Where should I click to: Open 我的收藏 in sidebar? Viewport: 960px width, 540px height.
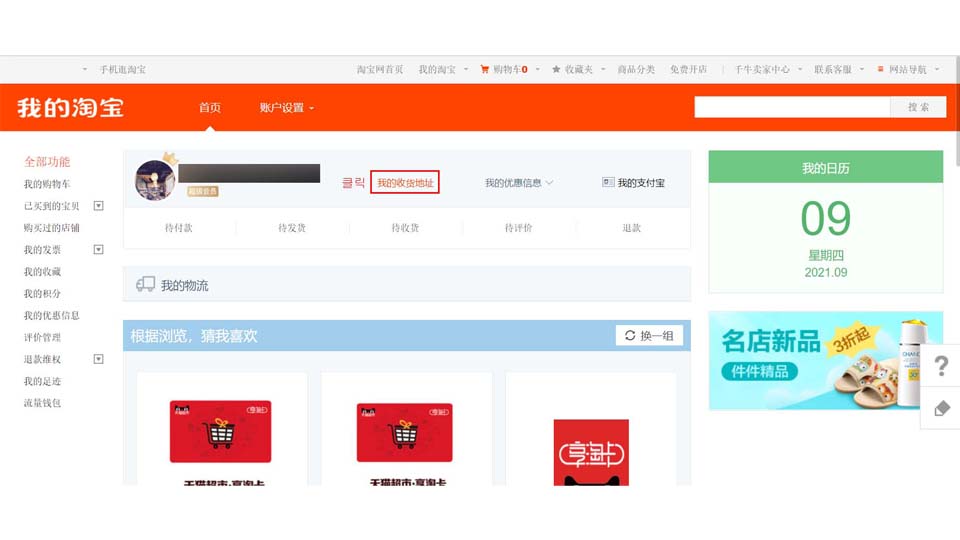(x=42, y=271)
